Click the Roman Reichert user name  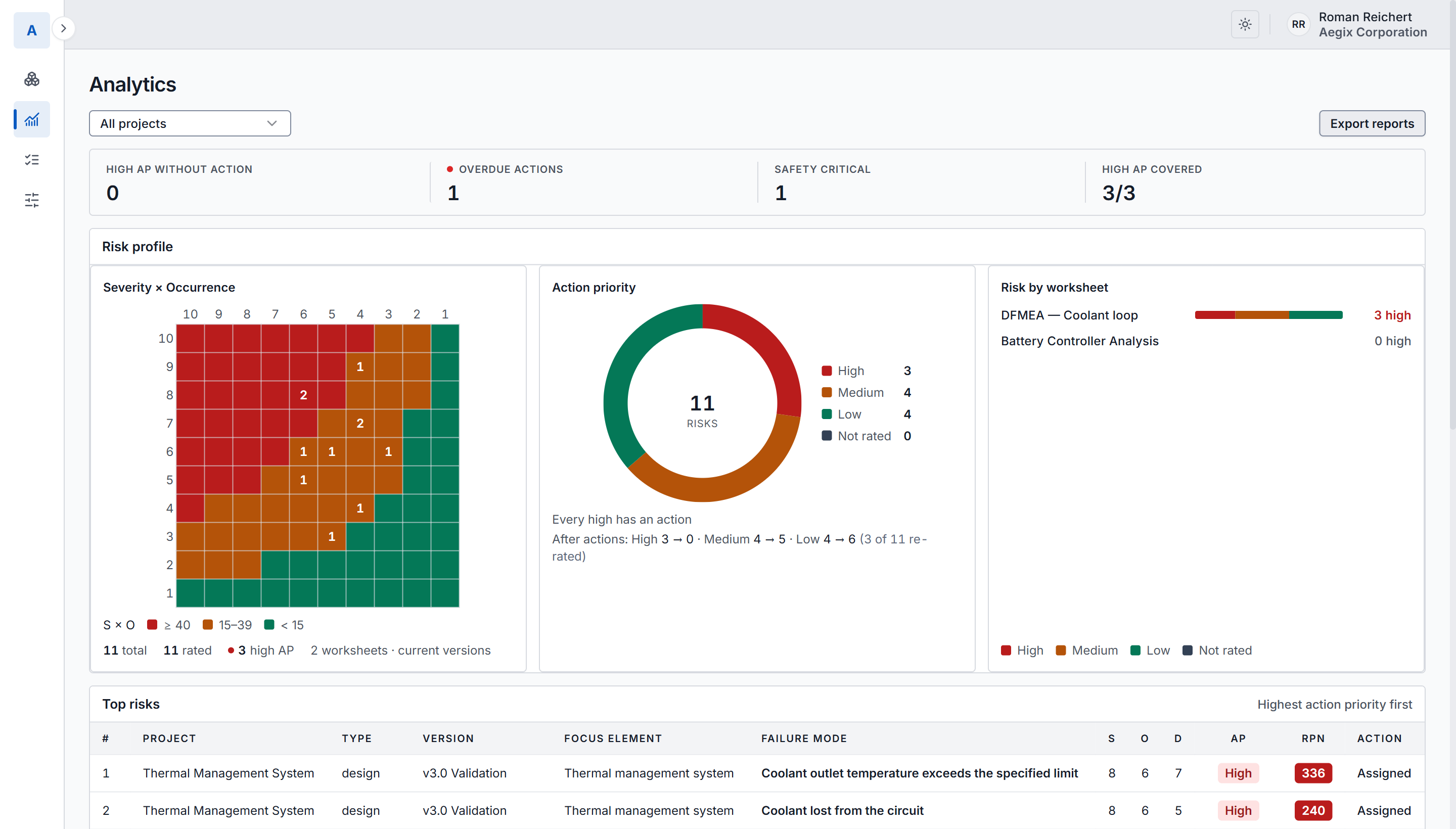pos(1364,17)
